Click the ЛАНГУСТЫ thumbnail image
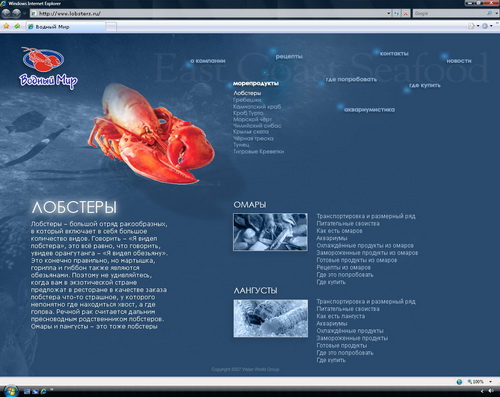Image resolution: width=500 pixels, height=397 pixels. click(x=271, y=318)
